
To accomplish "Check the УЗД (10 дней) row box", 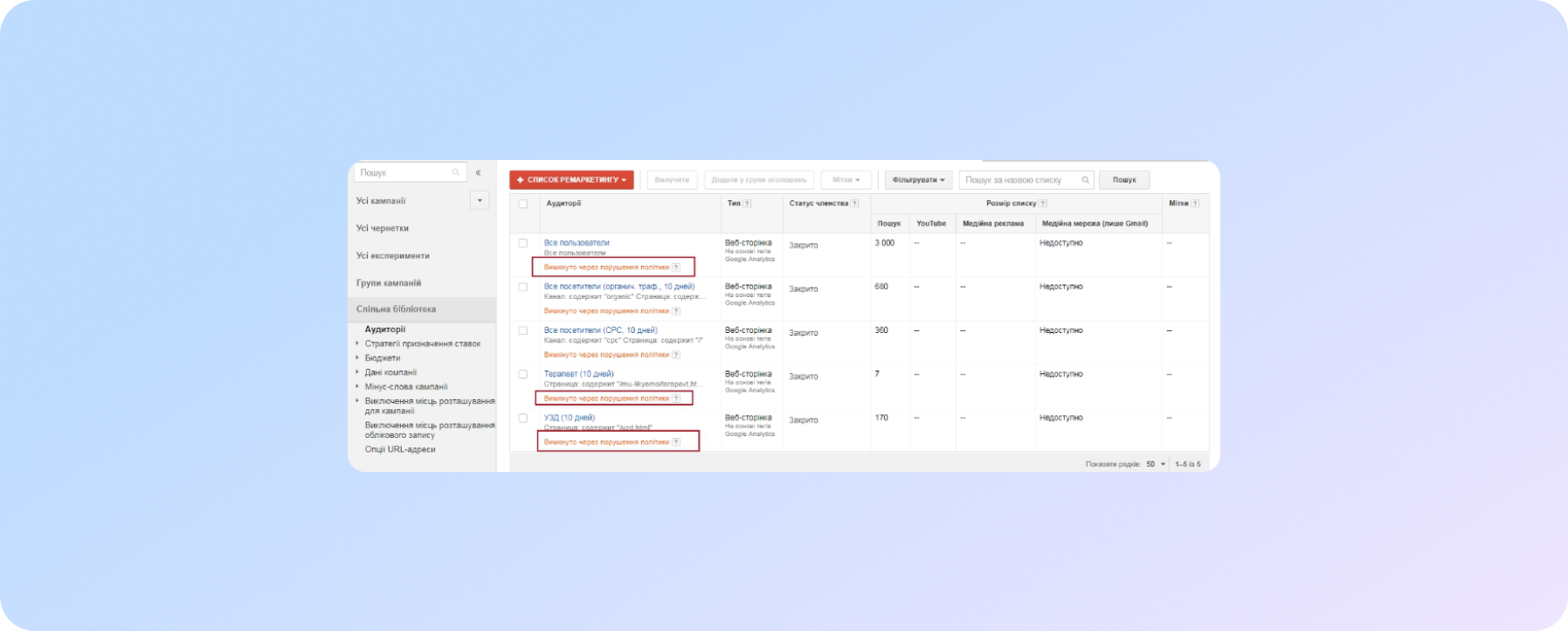I will 523,418.
